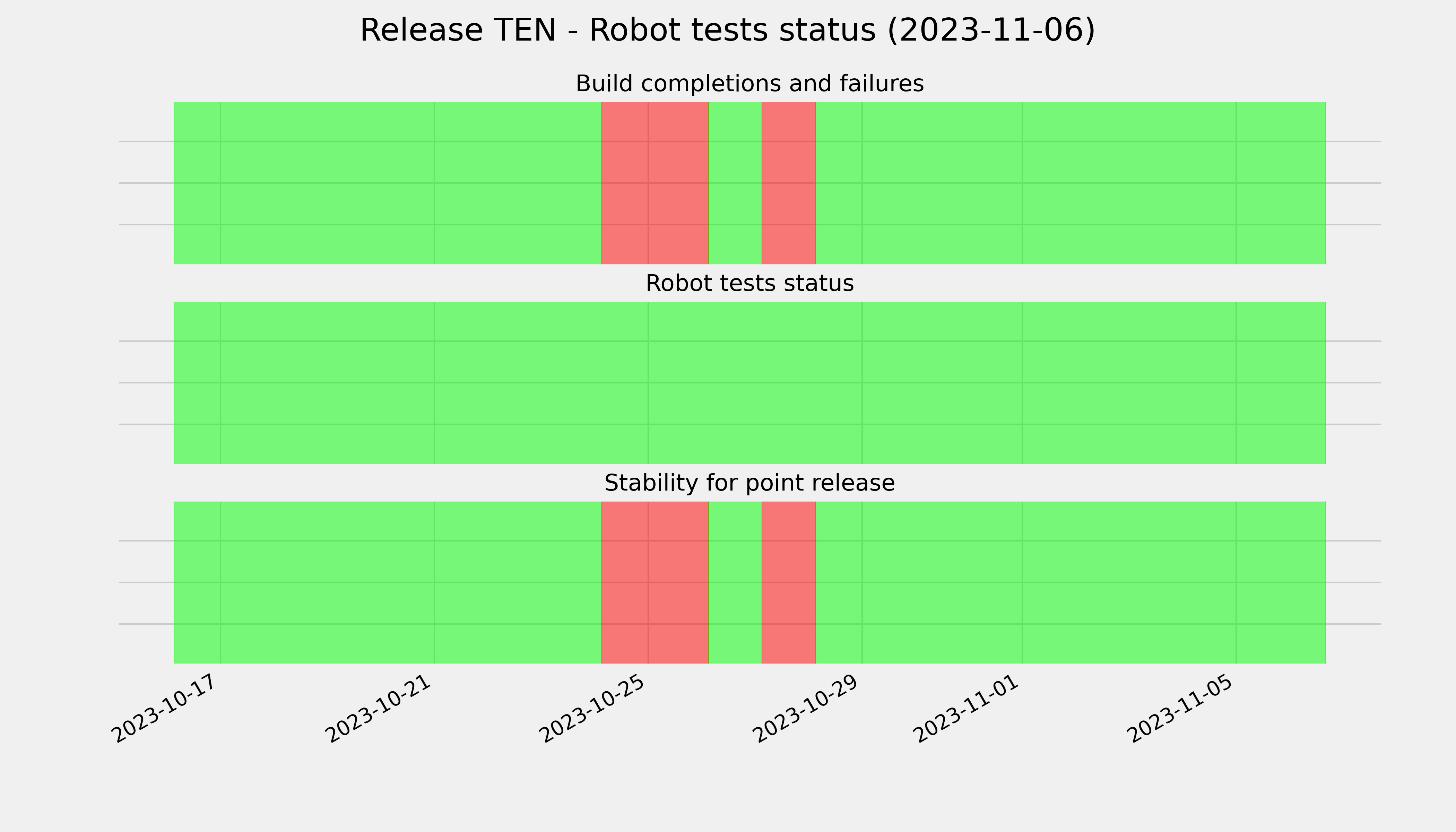Viewport: 1456px width, 832px height.
Task: Click the left green region of Build completions chart
Action: pos(388,183)
